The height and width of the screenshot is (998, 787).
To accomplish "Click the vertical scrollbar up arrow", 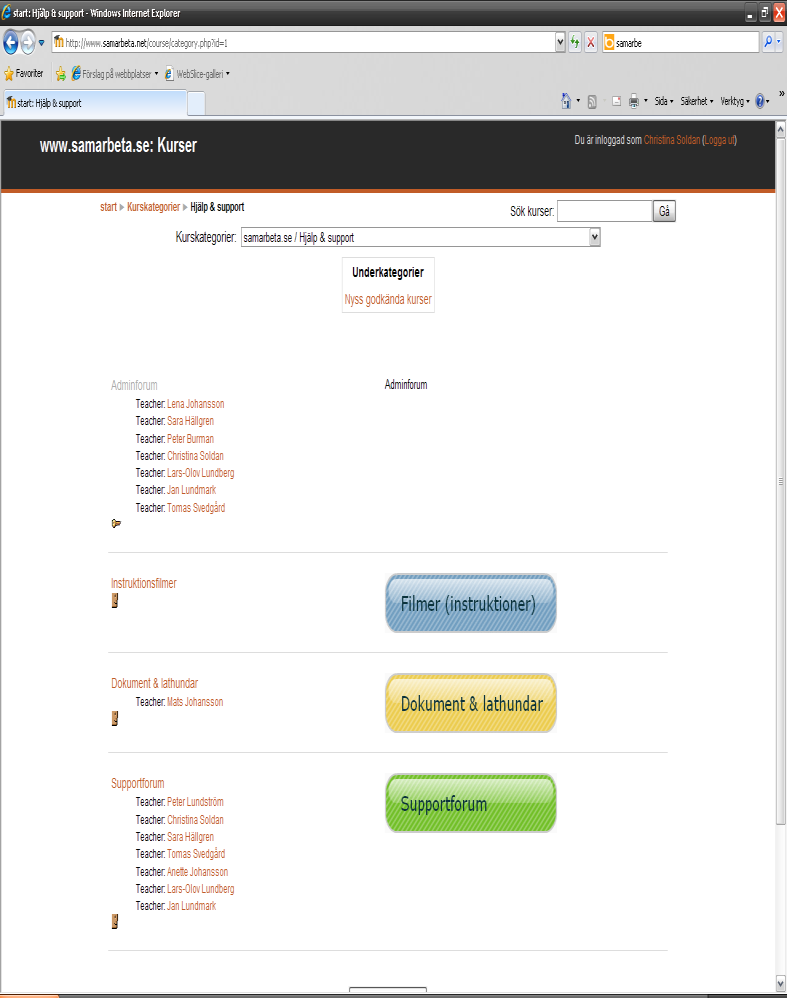I will pyautogui.click(x=781, y=129).
